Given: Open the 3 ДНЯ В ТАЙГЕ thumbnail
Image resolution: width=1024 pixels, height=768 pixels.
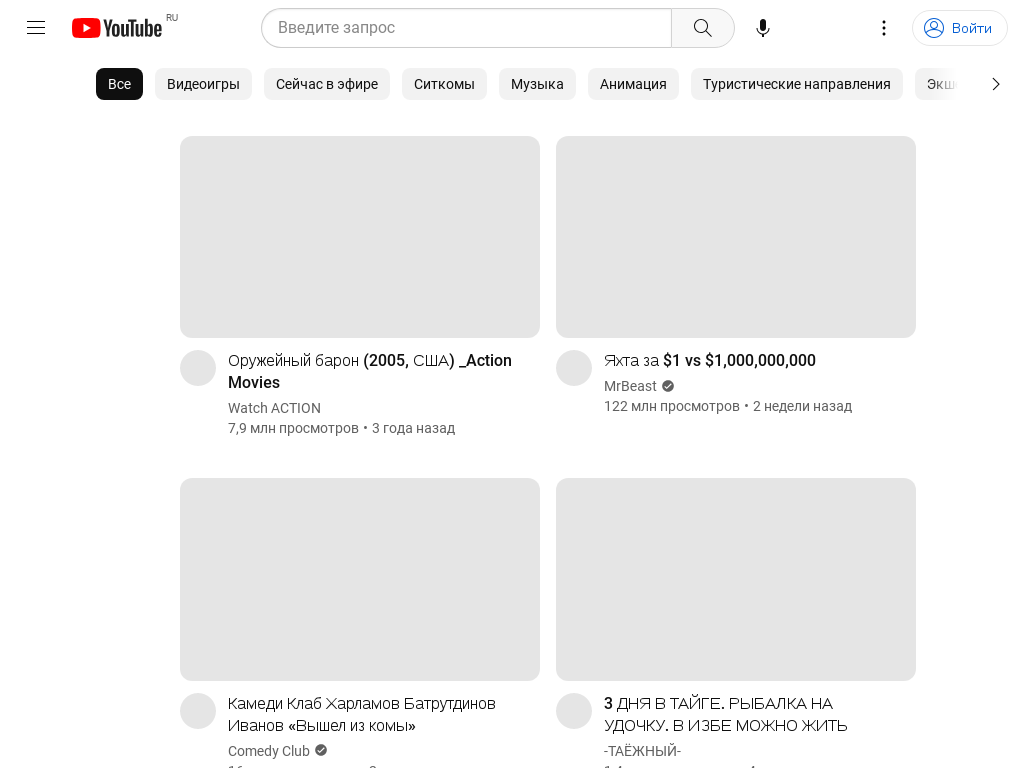Looking at the screenshot, I should pyautogui.click(x=736, y=579).
